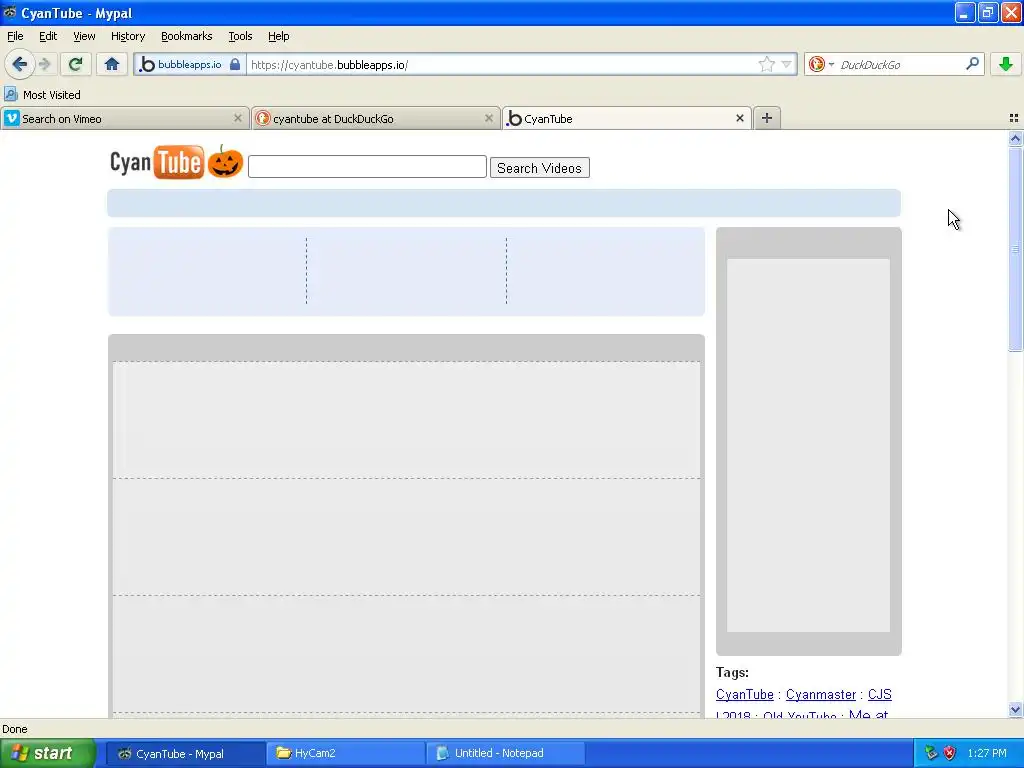
Task: Open the HyCam2 taskbar window
Action: tap(345, 753)
